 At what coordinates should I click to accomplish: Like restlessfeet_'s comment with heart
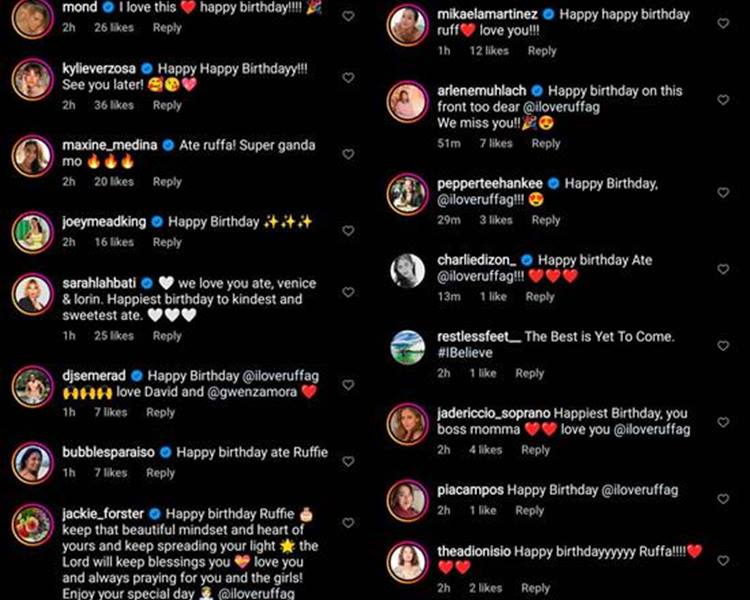(723, 345)
